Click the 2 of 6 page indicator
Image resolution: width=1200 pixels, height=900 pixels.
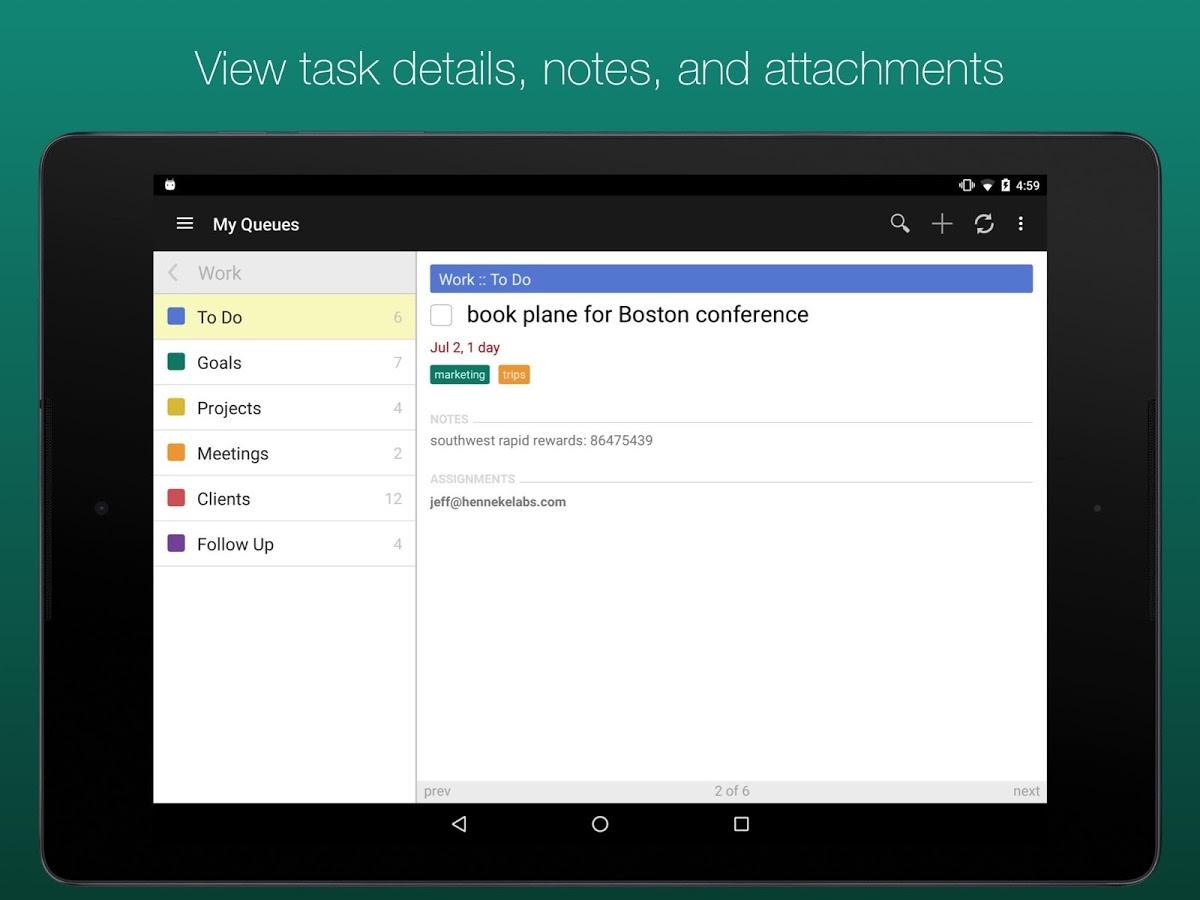pos(732,791)
